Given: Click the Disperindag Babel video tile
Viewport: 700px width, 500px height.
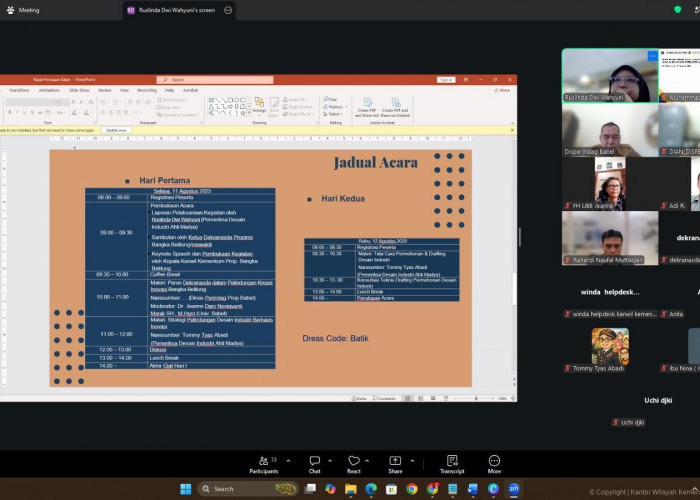Looking at the screenshot, I should [610, 130].
